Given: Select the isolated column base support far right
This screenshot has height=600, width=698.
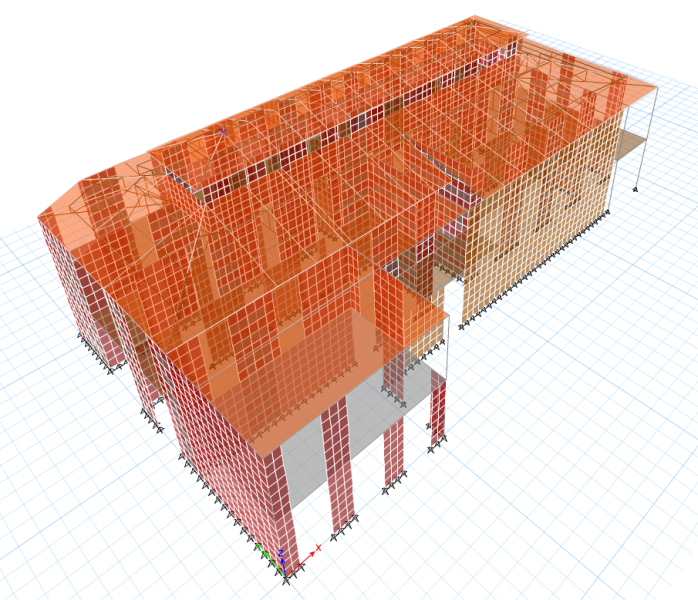Looking at the screenshot, I should (x=635, y=190).
